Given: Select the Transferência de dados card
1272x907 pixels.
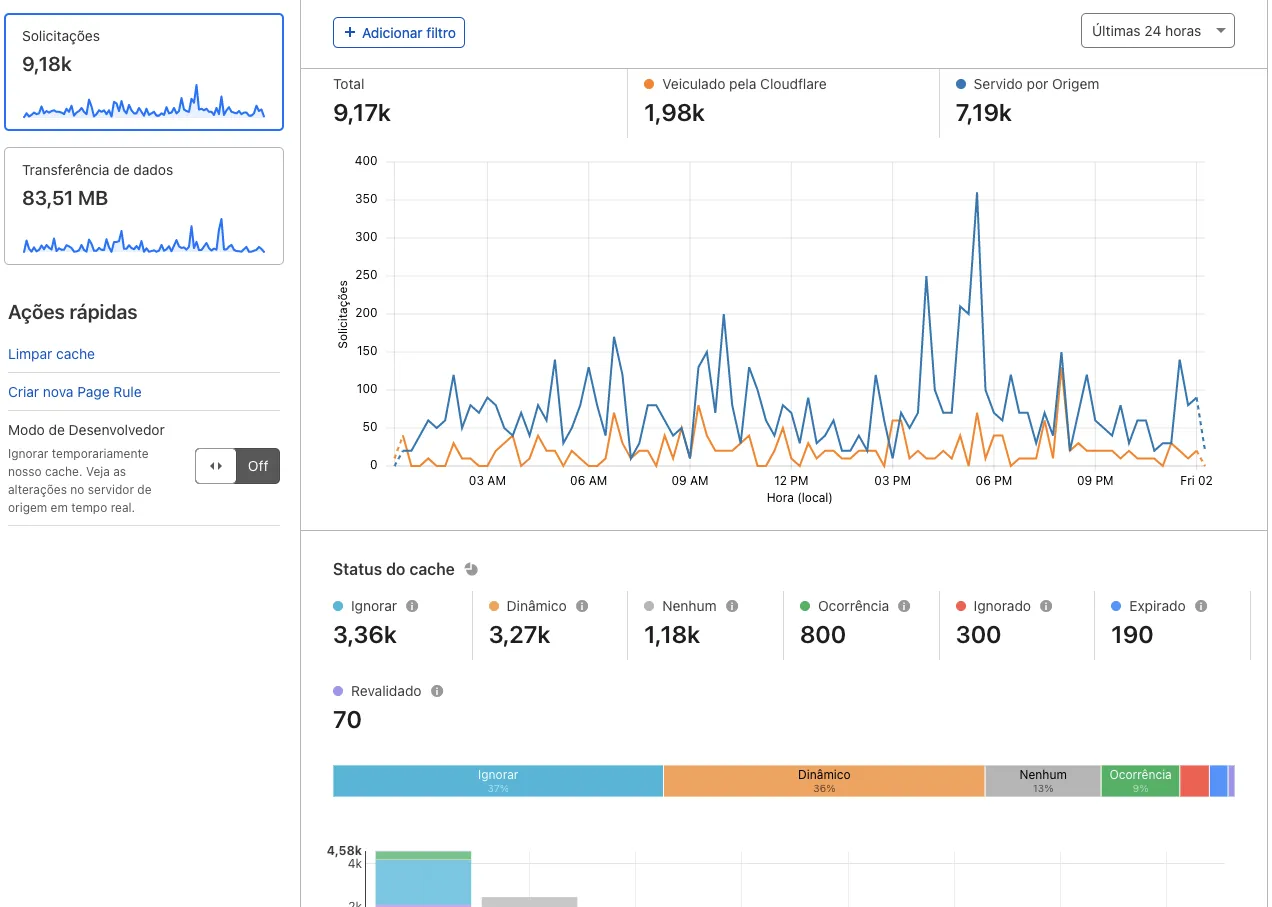Looking at the screenshot, I should click(x=144, y=206).
